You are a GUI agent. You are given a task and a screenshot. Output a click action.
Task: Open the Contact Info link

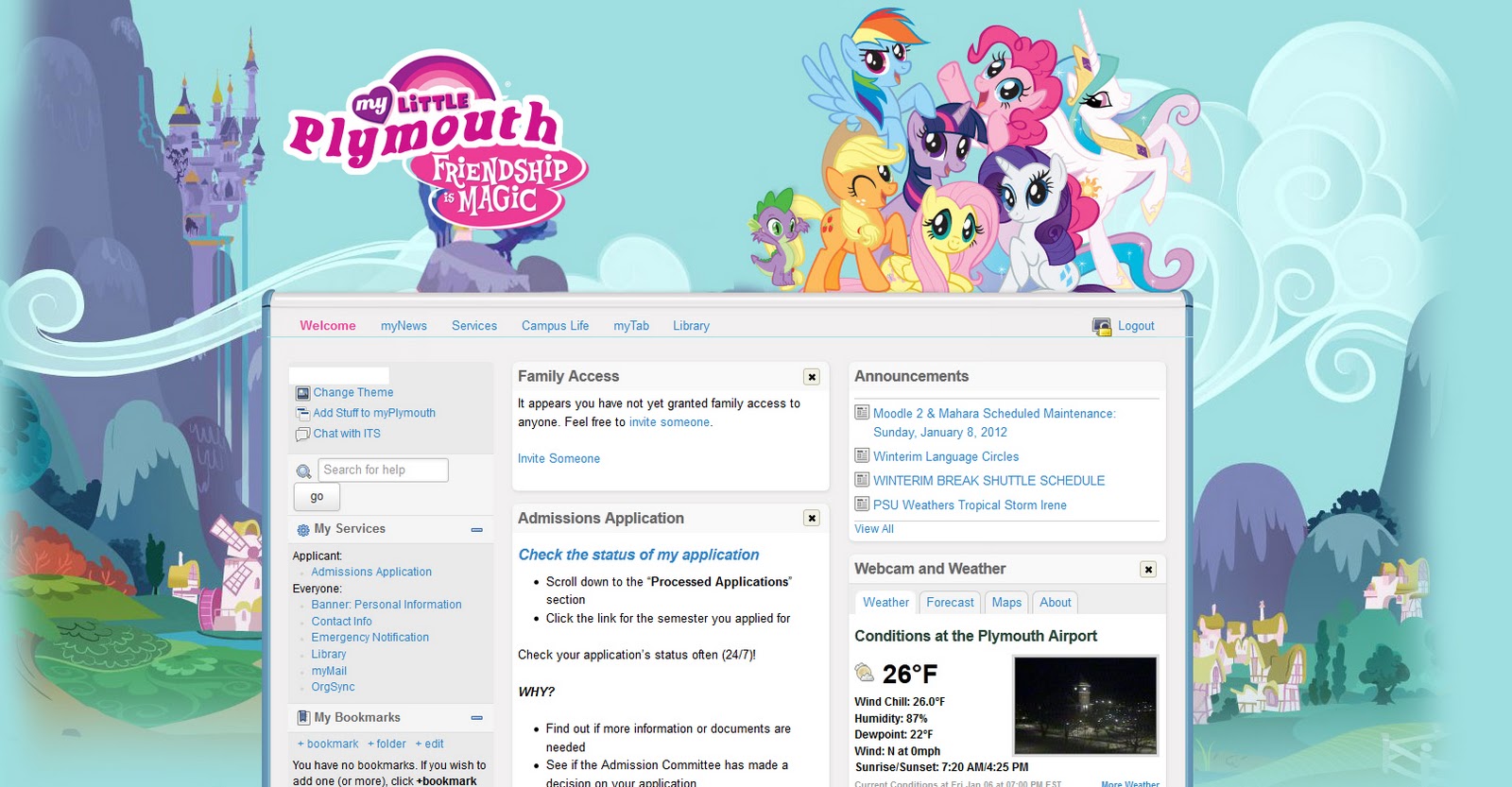[341, 622]
